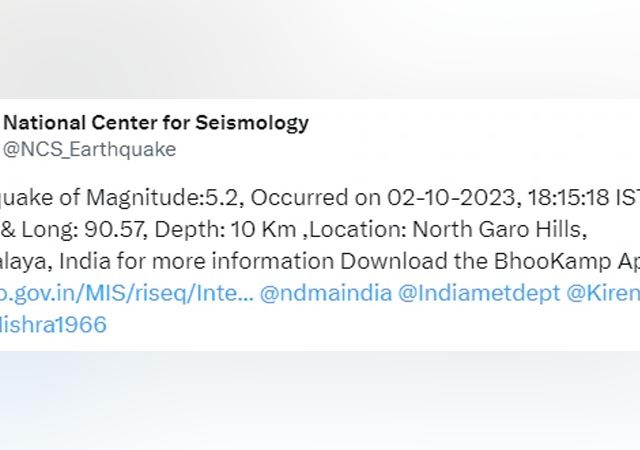The height and width of the screenshot is (450, 640).
Task: Open the partially visible @Kiren mention
Action: tap(603, 293)
